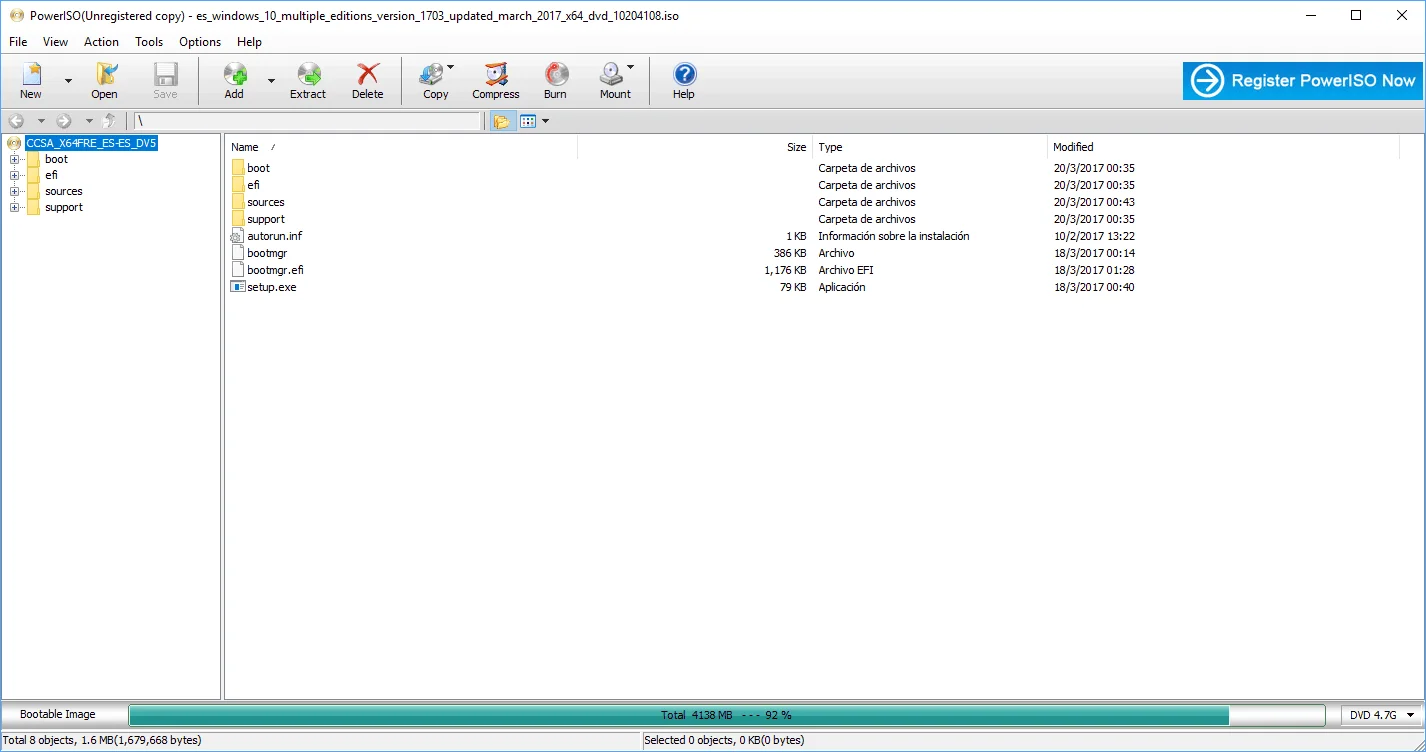Click the Bootable Image status label
Image resolution: width=1426 pixels, height=752 pixels.
tap(58, 714)
